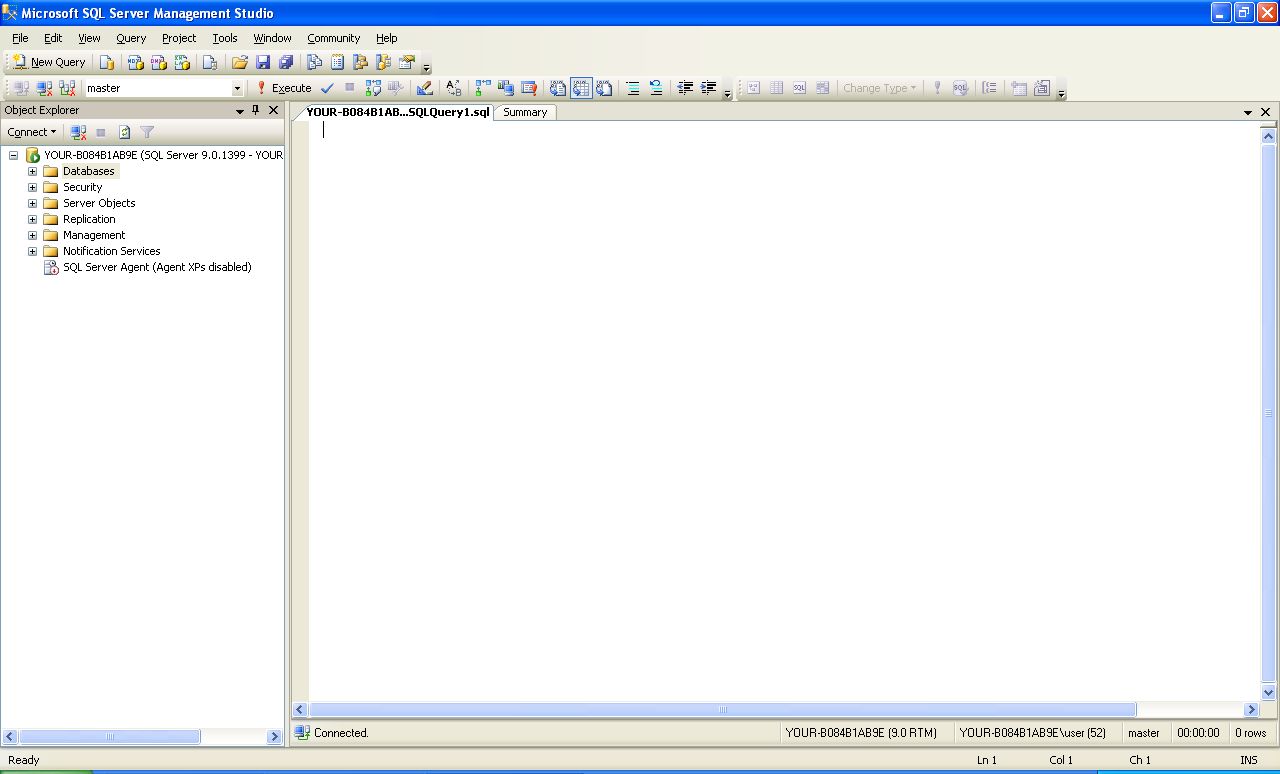Show the Registered Servers window
Screen dimensions: 1280x774
314,62
